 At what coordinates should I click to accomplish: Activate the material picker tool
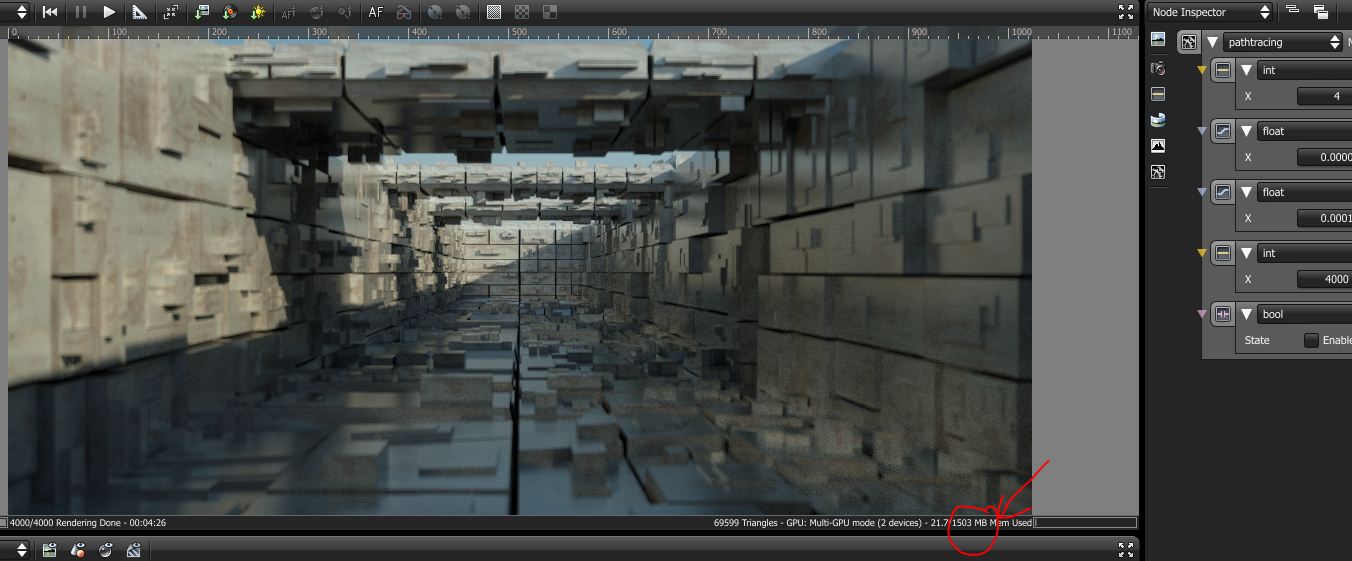(x=317, y=12)
